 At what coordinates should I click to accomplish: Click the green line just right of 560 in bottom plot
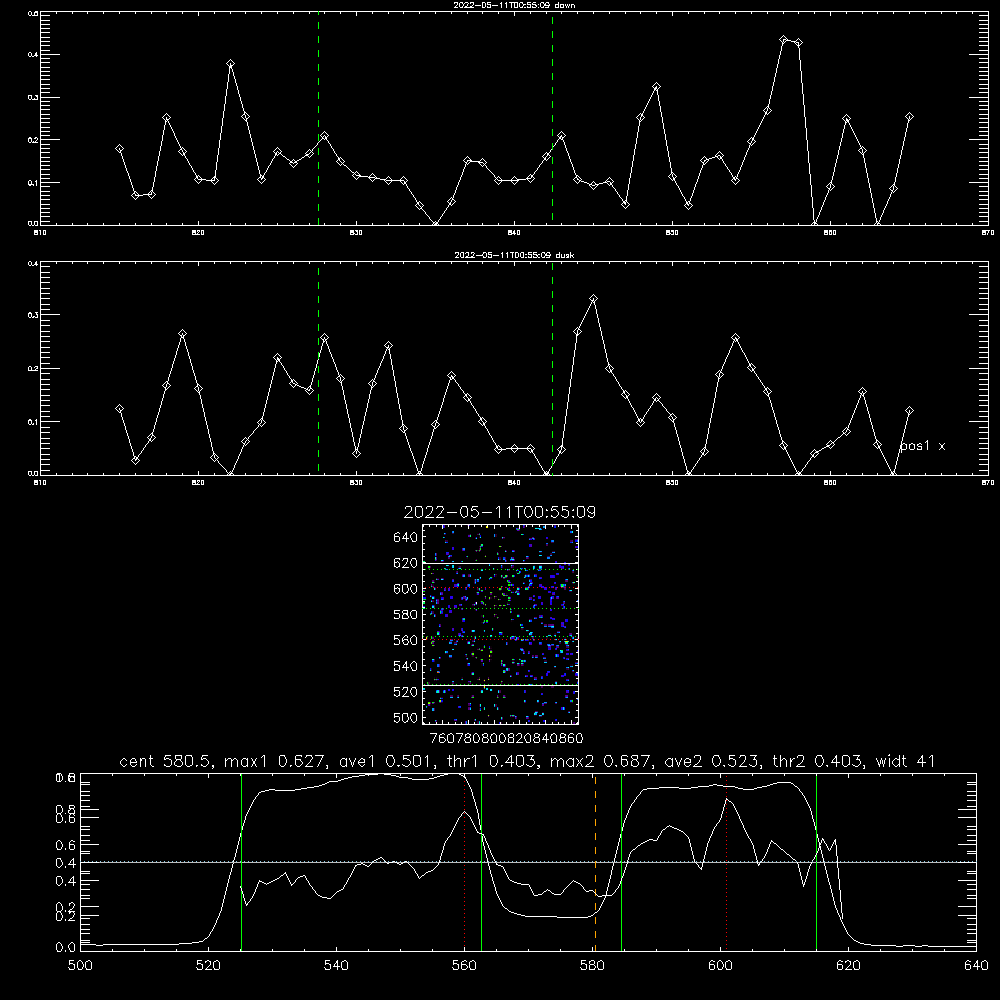[x=482, y=862]
